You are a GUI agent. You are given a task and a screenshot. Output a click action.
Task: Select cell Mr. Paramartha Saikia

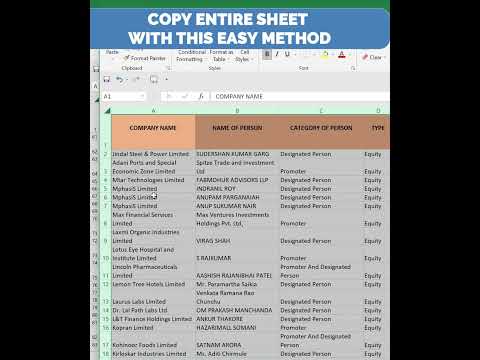coord(237,284)
